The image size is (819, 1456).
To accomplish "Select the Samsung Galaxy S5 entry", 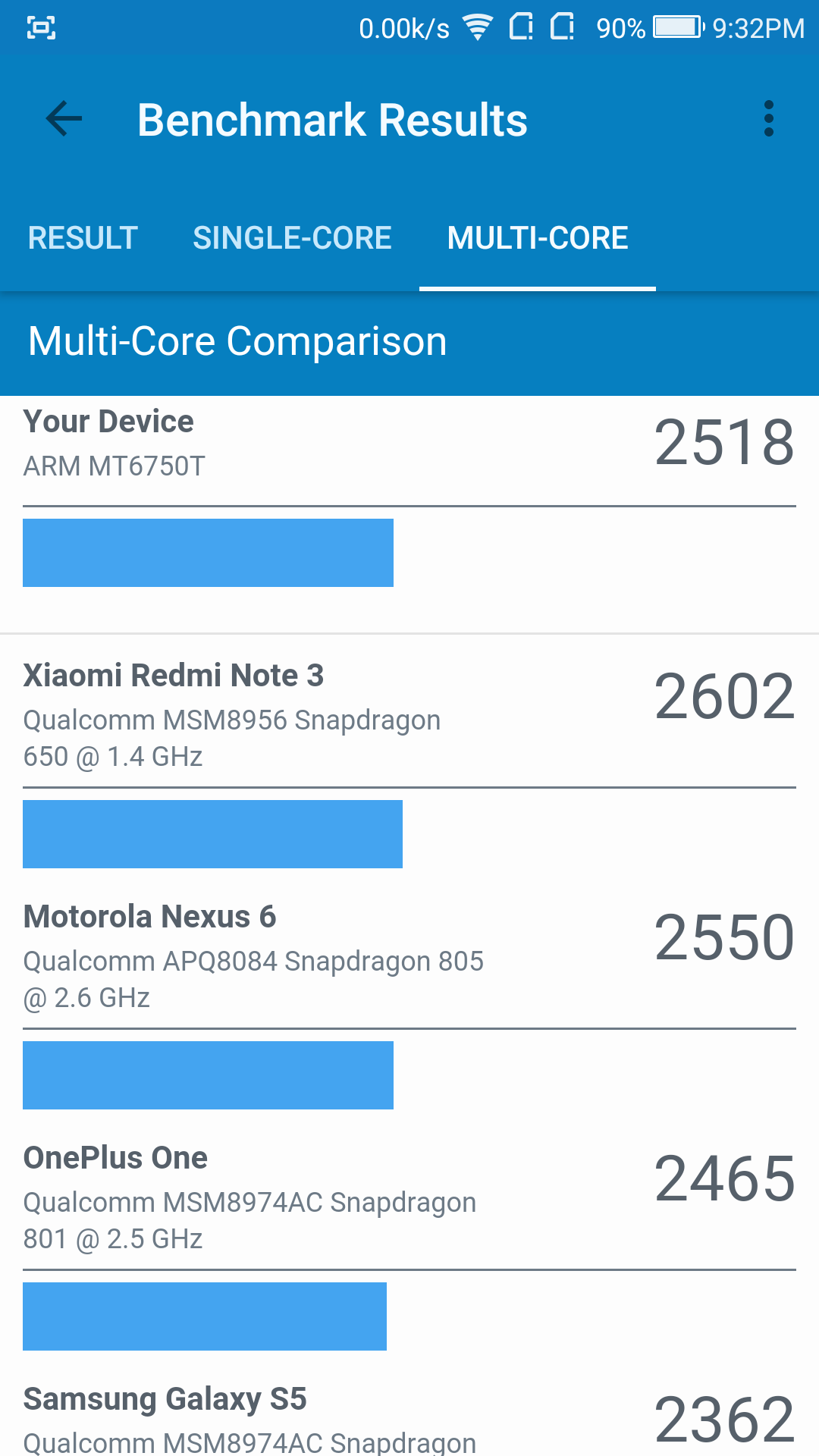I will [x=409, y=1417].
